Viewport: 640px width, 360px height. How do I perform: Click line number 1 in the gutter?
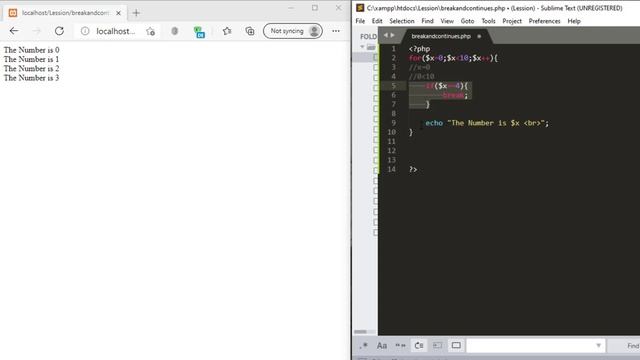click(x=393, y=49)
